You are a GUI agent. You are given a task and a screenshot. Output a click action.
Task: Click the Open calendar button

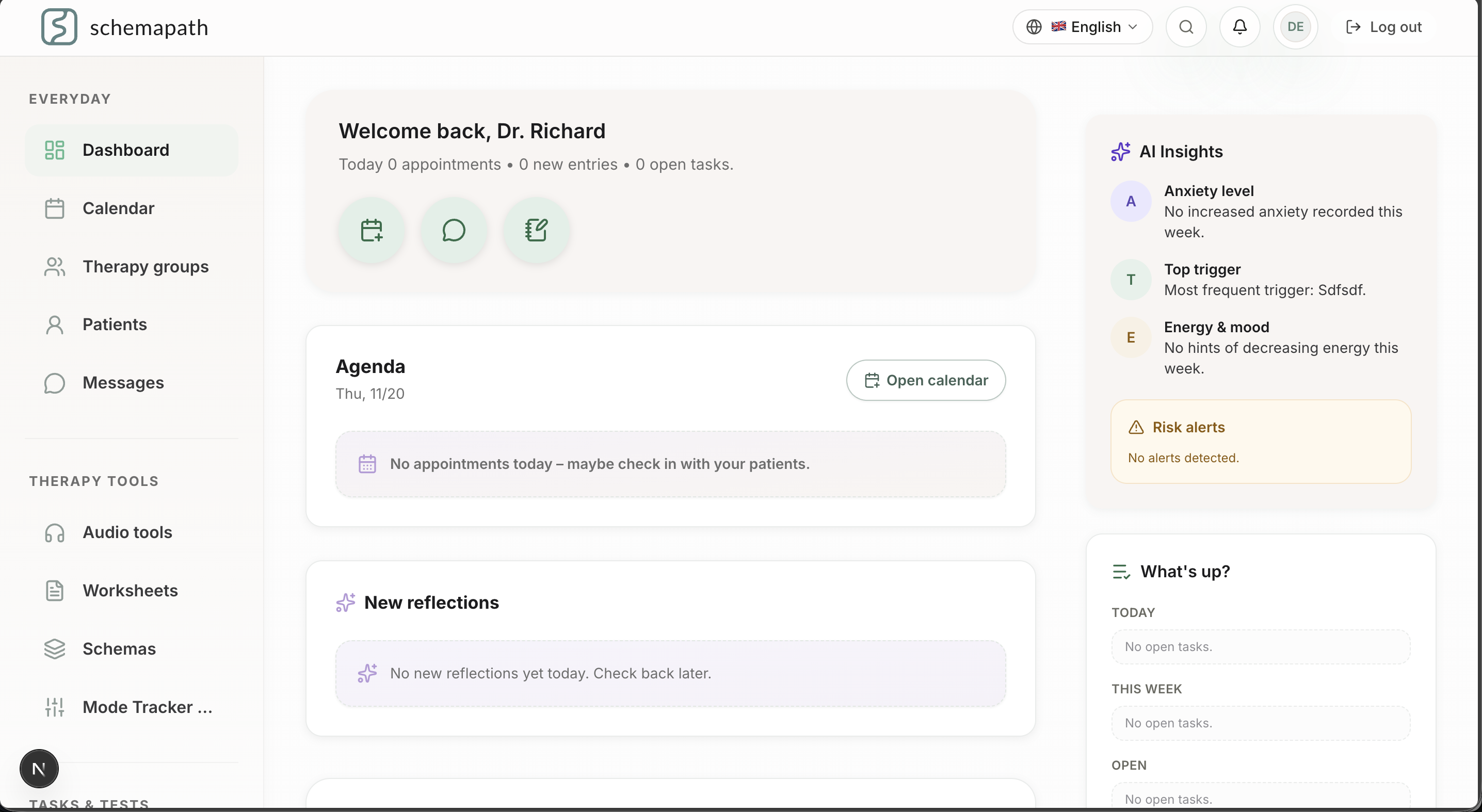pos(925,380)
